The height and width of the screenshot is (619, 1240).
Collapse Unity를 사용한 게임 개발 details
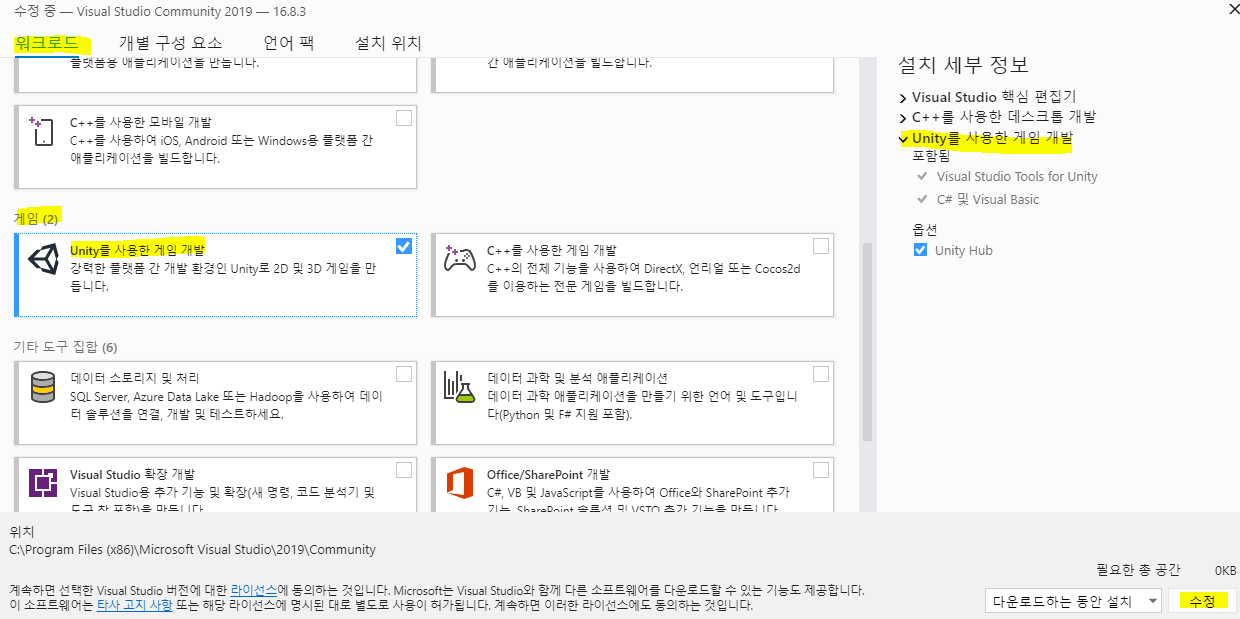[903, 138]
